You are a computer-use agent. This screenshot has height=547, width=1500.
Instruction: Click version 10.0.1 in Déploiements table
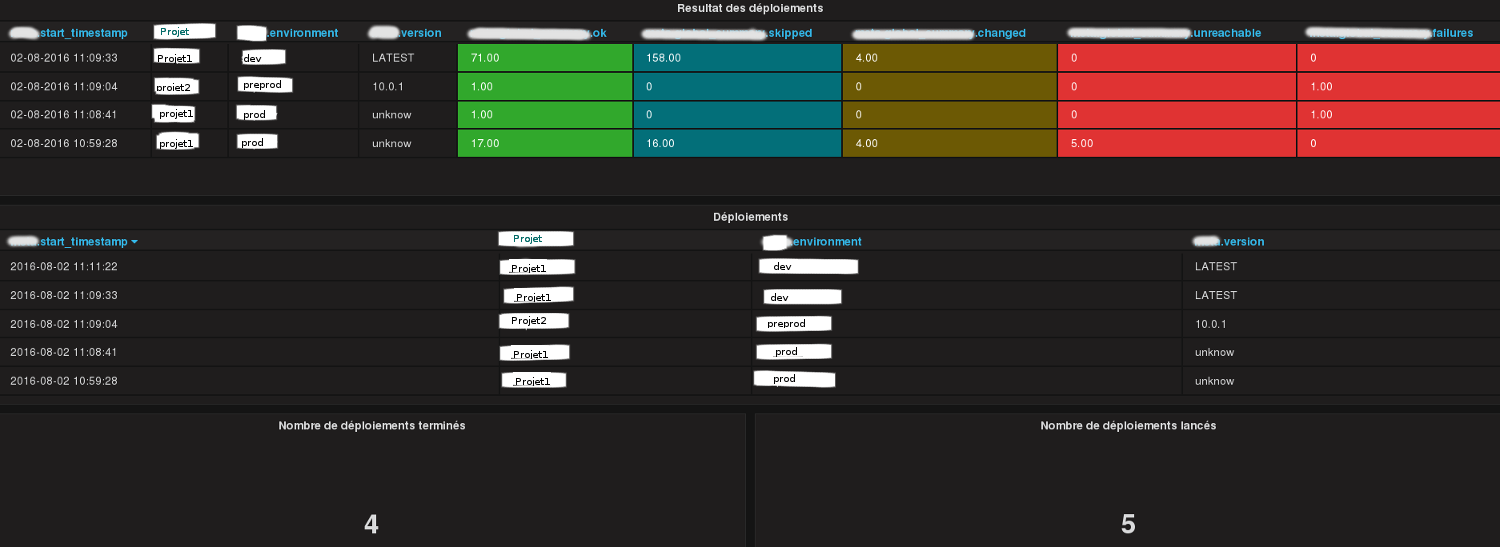tap(1210, 324)
